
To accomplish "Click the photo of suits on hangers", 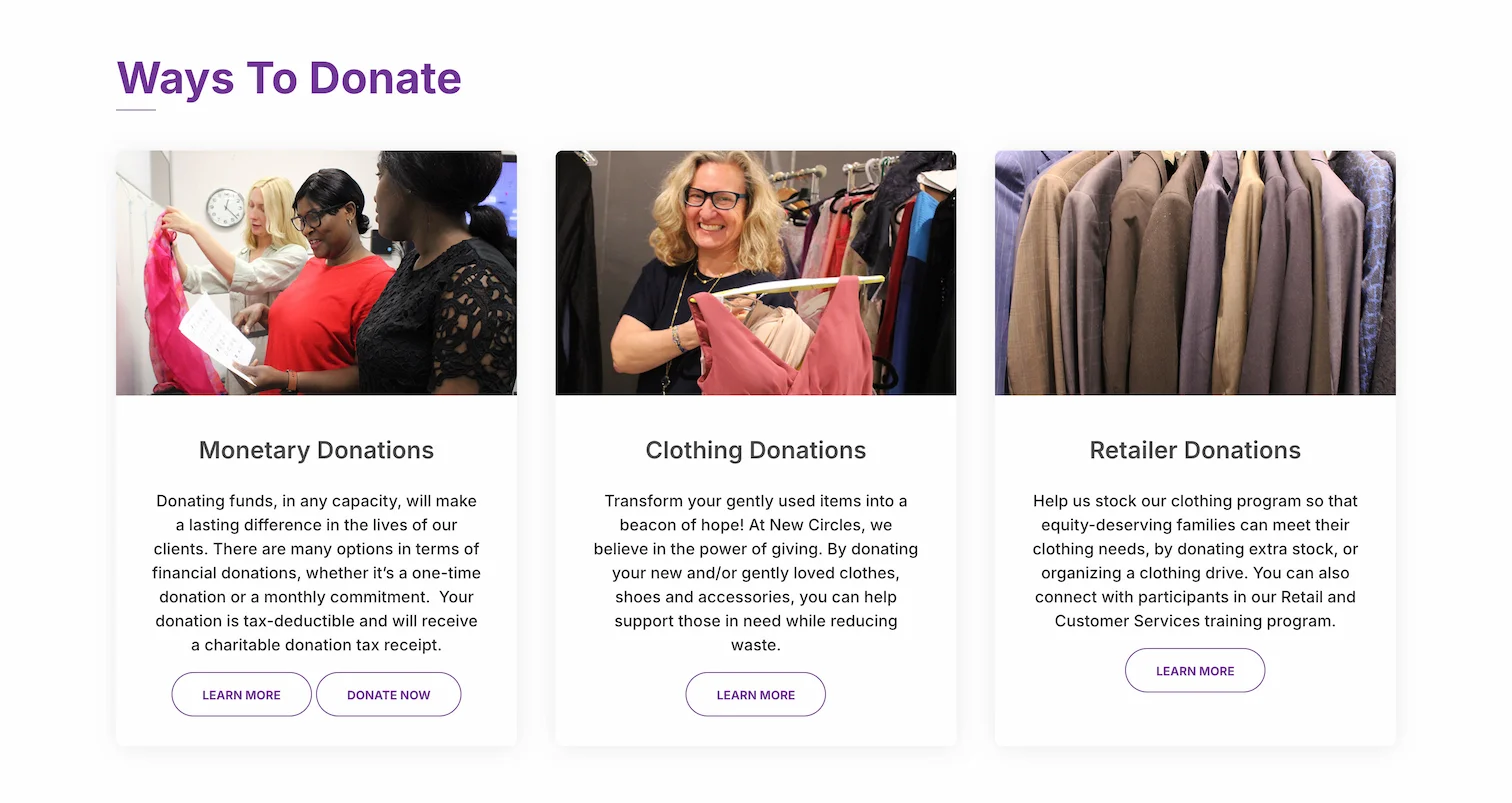I will (x=1194, y=272).
